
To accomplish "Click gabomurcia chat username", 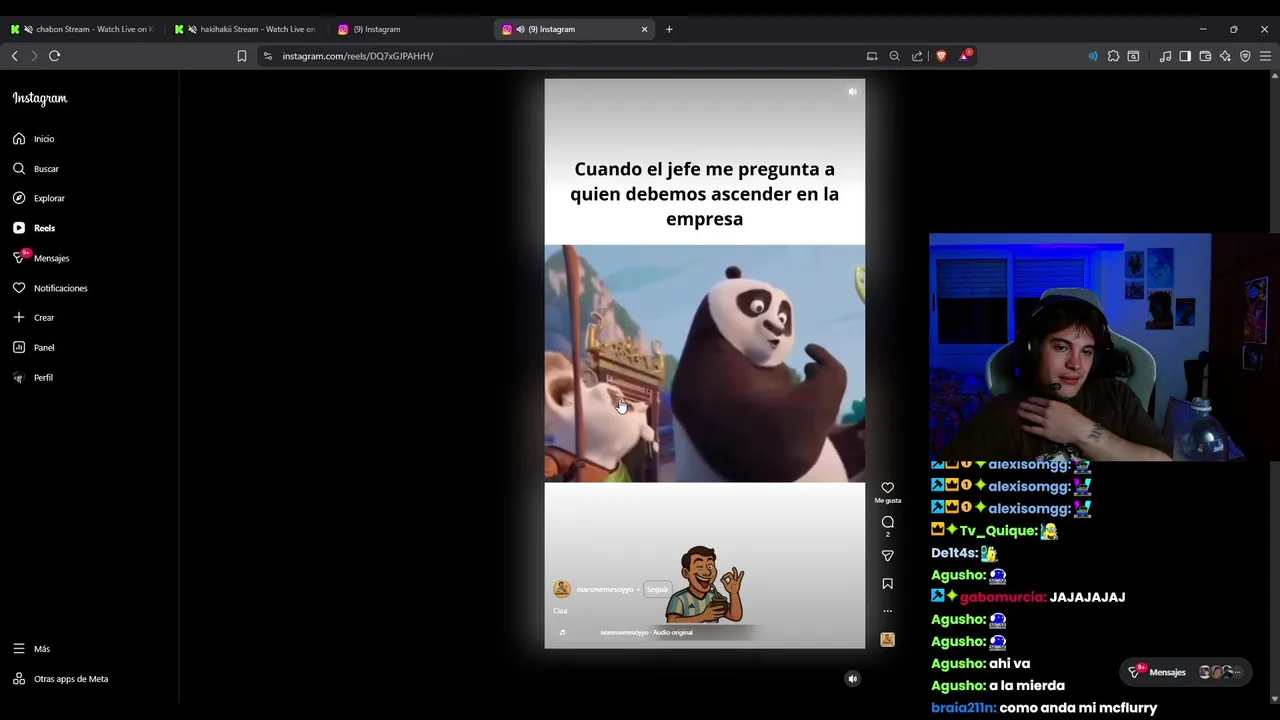I will (1003, 597).
